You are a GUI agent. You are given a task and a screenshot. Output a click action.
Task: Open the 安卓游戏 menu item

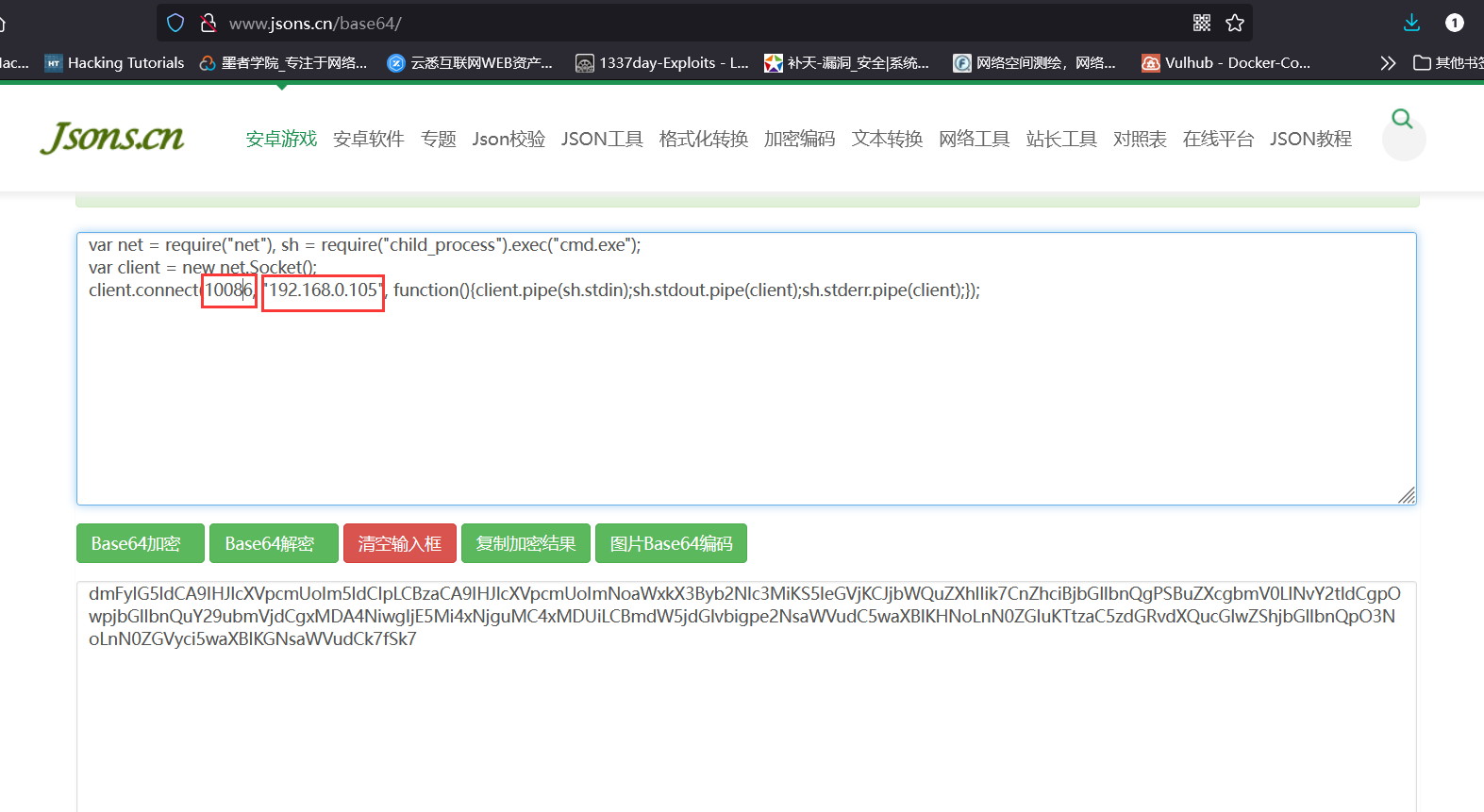[281, 140]
